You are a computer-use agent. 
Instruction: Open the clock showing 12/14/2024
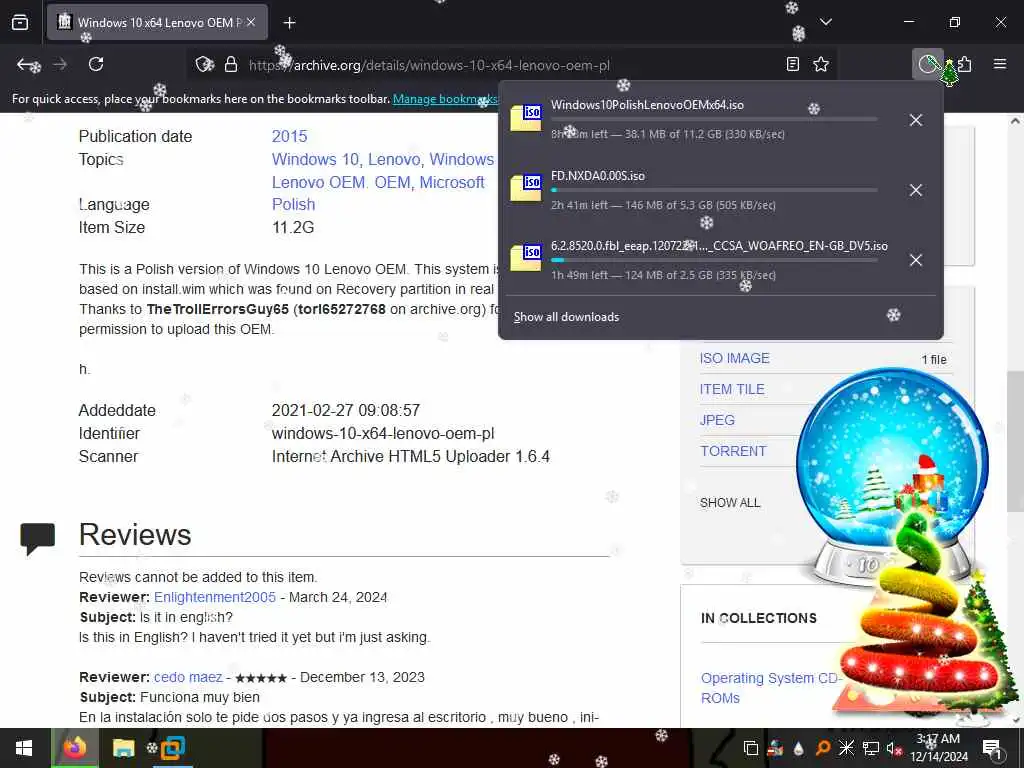(938, 748)
